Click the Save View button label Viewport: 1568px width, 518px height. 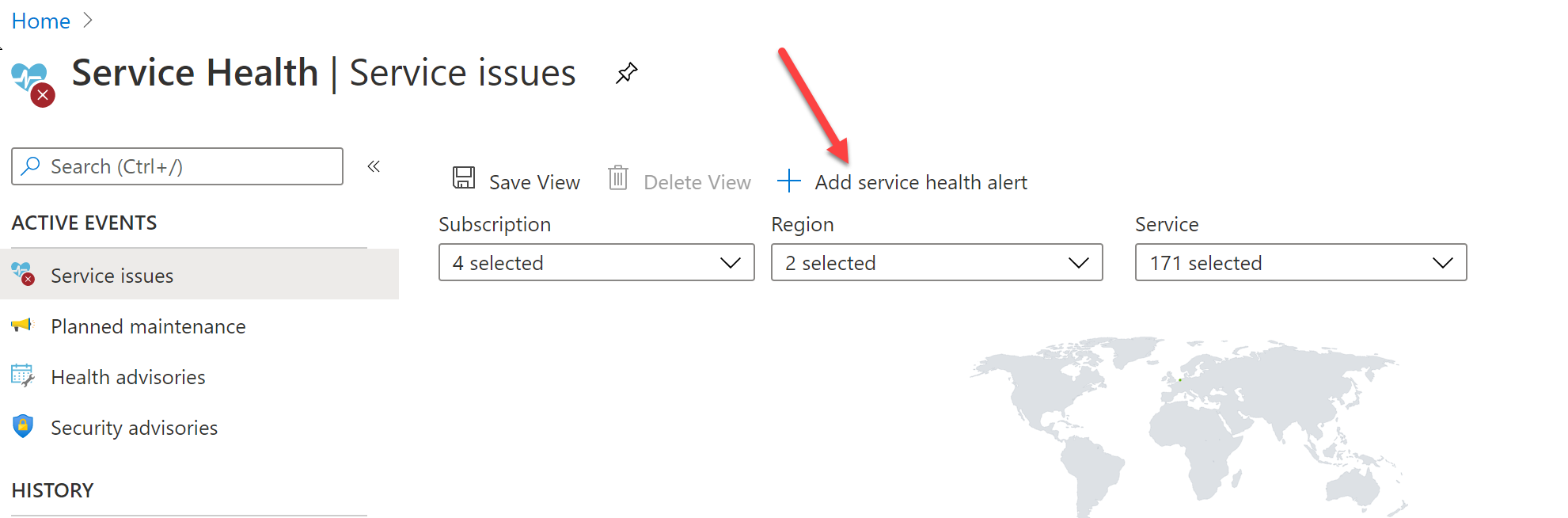(x=534, y=182)
